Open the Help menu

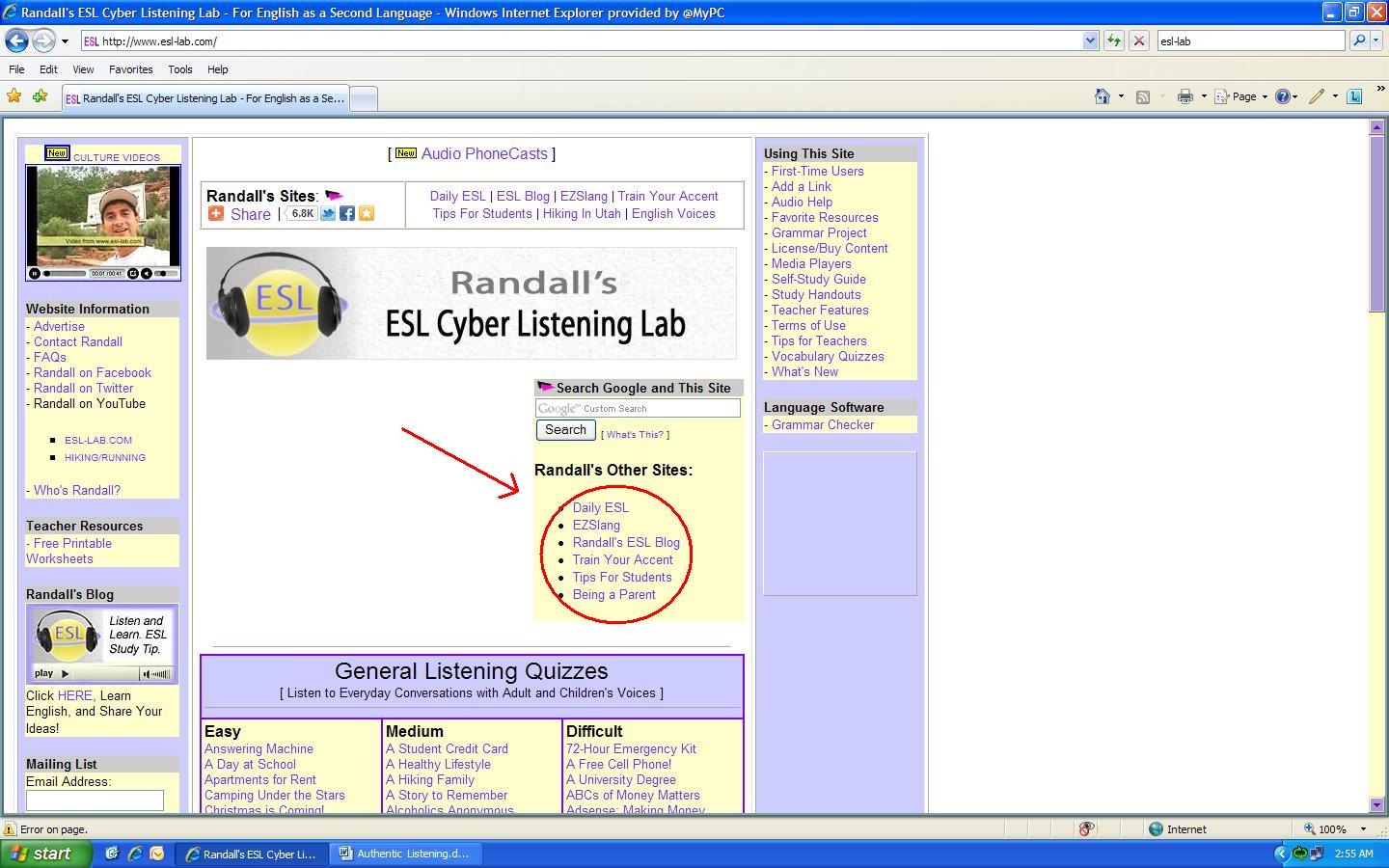217,69
